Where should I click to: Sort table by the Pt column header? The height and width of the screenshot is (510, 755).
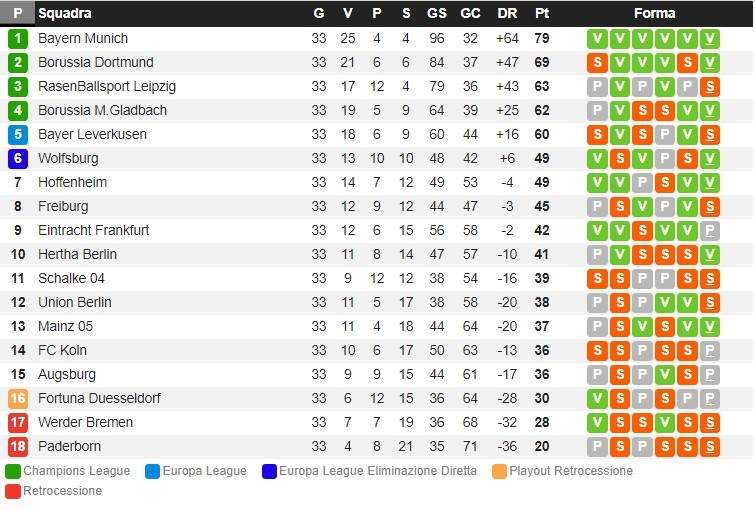tap(542, 14)
